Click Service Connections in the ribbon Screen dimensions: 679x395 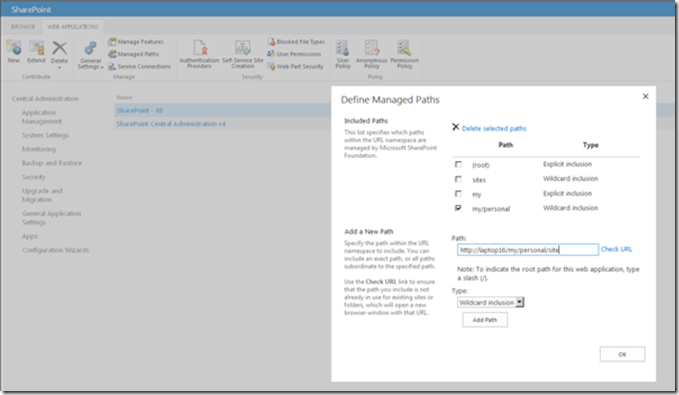139,66
